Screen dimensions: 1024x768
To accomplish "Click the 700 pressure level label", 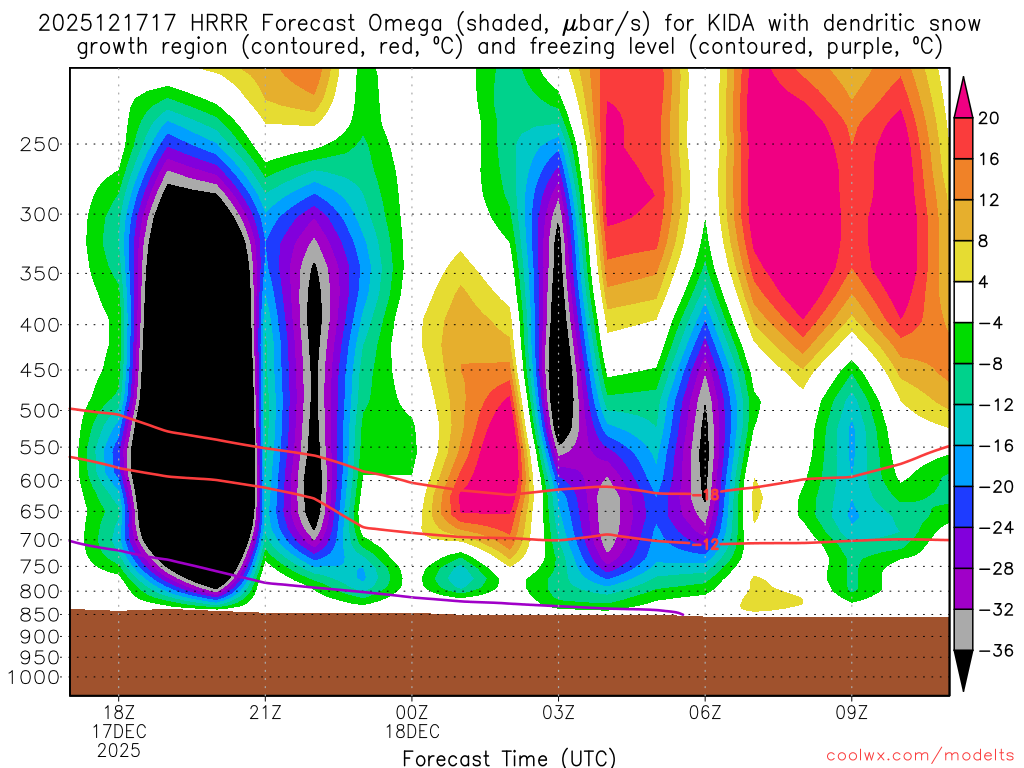I will [40, 540].
